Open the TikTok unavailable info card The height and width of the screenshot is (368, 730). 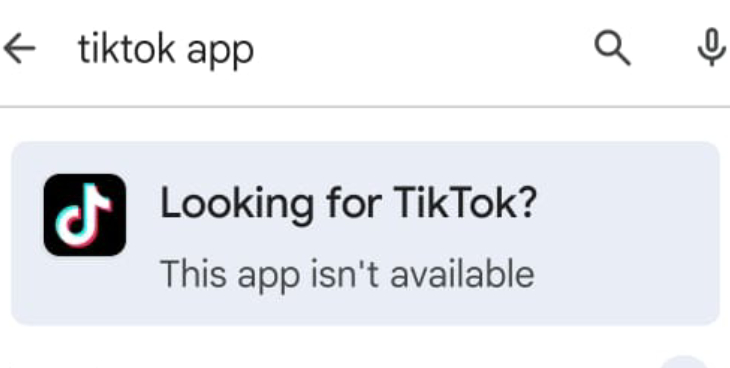(365, 233)
